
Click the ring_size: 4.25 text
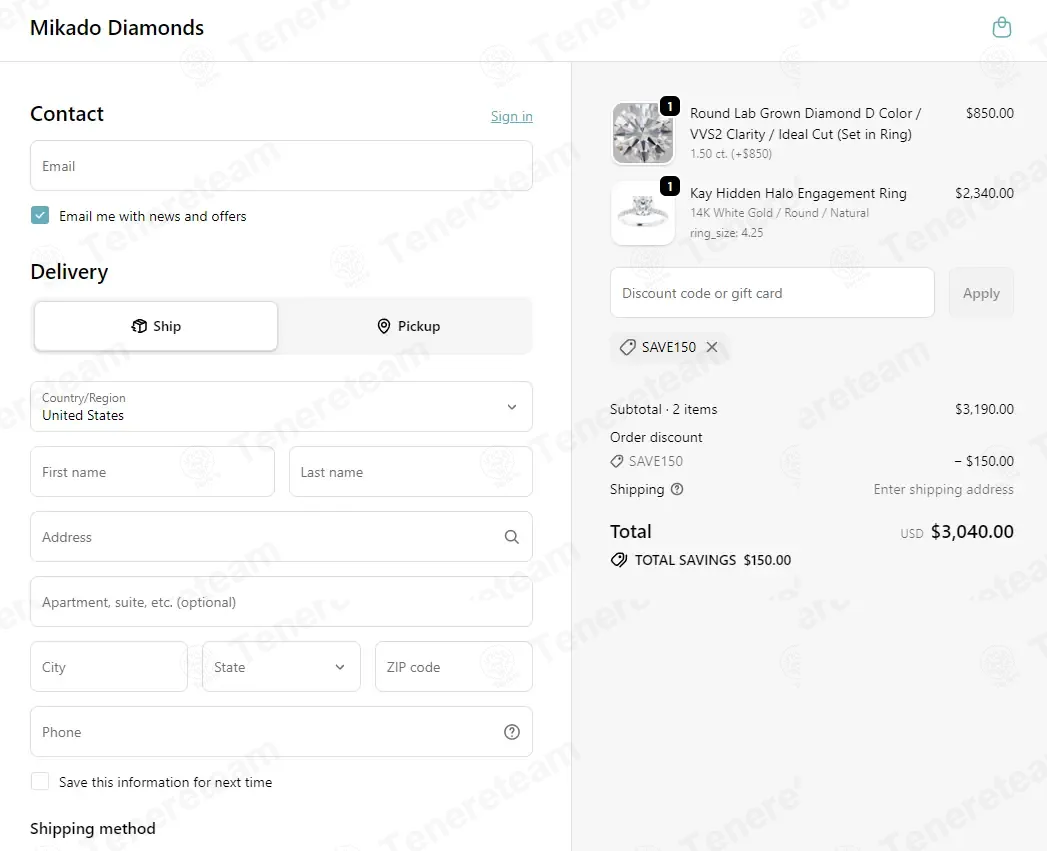(x=726, y=233)
